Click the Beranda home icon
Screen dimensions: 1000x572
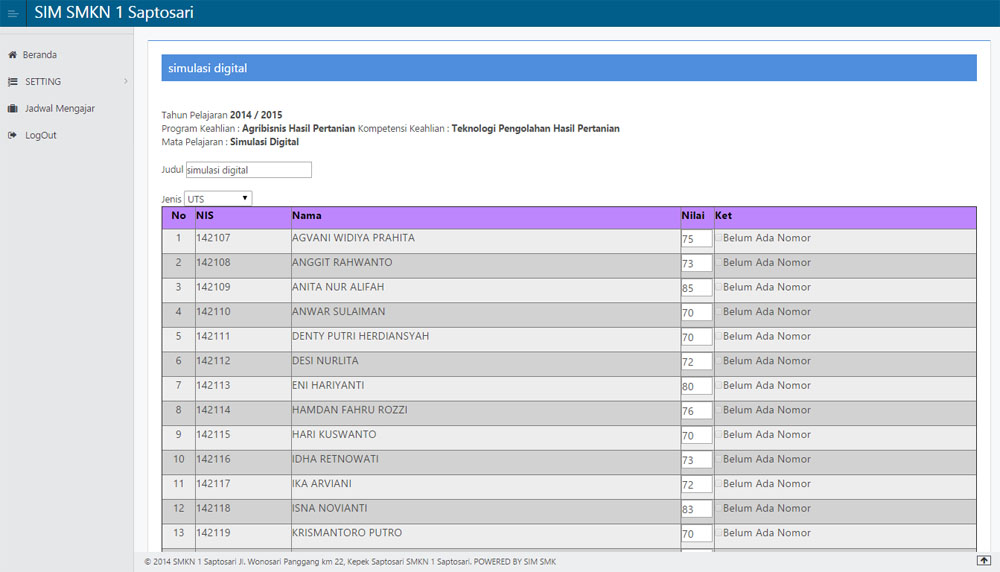tap(12, 55)
